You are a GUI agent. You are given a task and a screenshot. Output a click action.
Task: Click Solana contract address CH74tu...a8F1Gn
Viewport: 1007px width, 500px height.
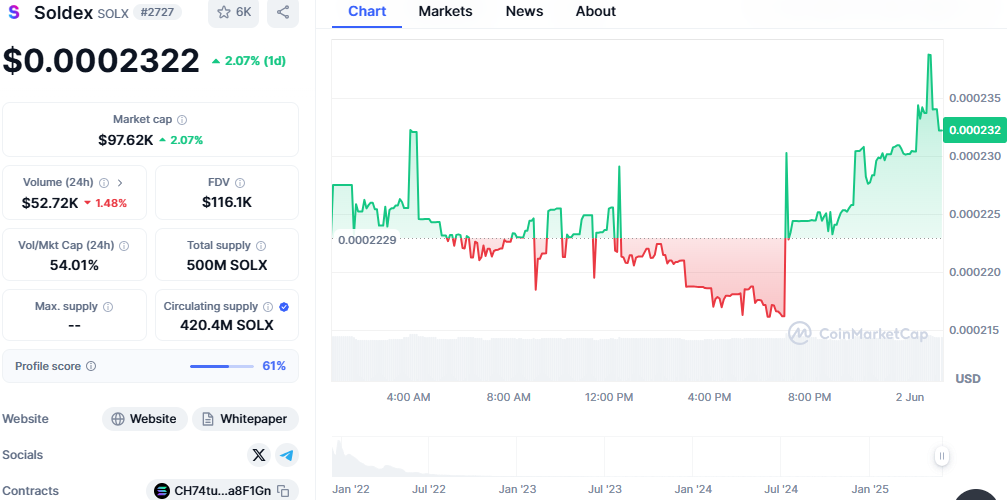pos(222,491)
